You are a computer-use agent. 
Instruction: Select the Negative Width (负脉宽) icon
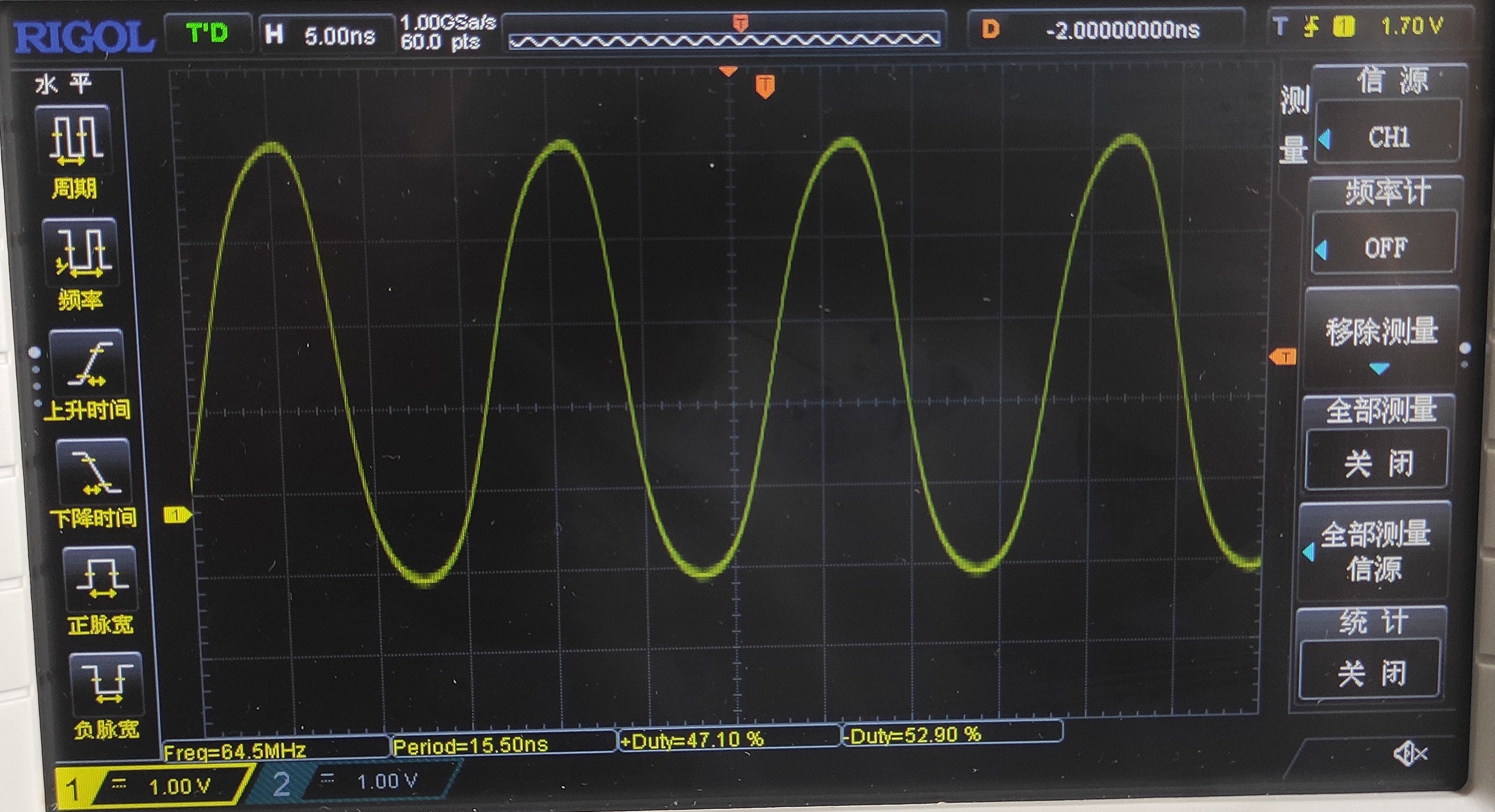tap(106, 684)
